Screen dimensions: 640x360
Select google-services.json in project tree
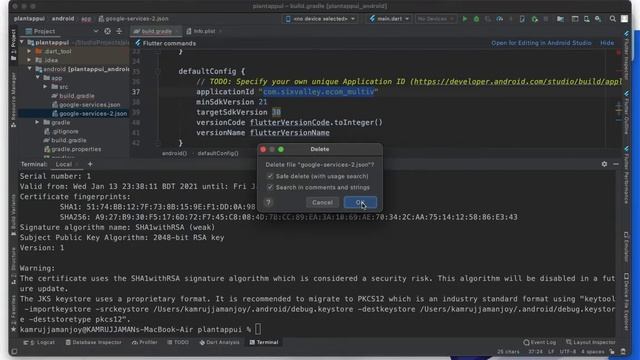point(86,105)
